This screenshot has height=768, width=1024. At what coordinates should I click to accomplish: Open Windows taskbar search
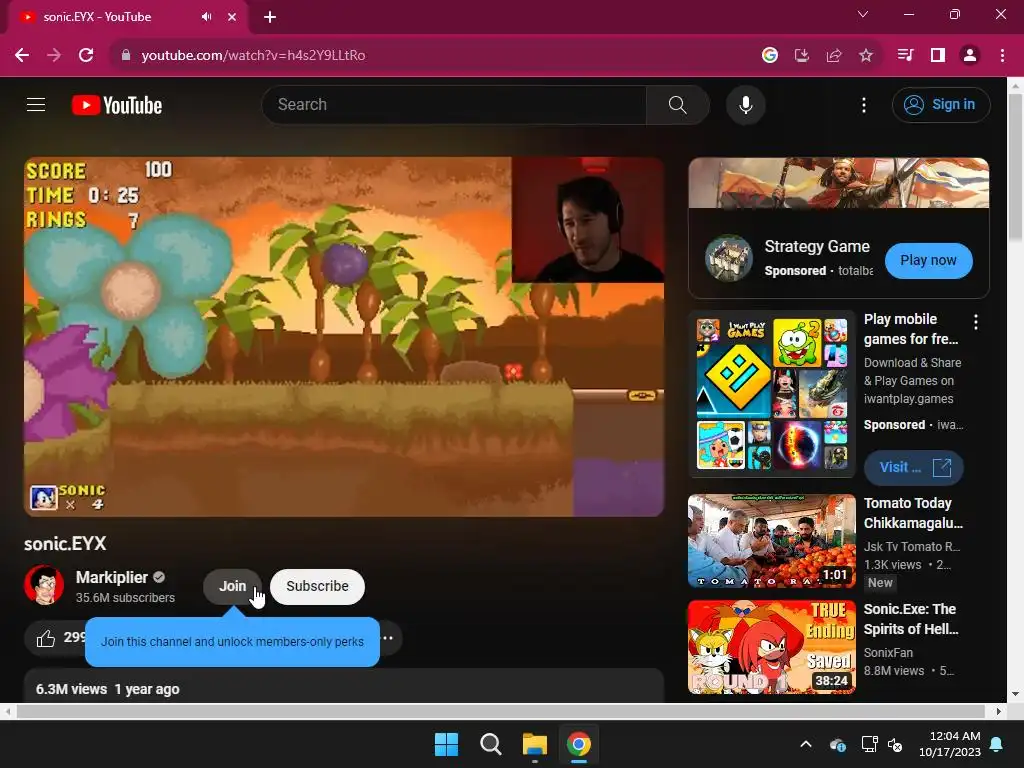click(x=490, y=744)
